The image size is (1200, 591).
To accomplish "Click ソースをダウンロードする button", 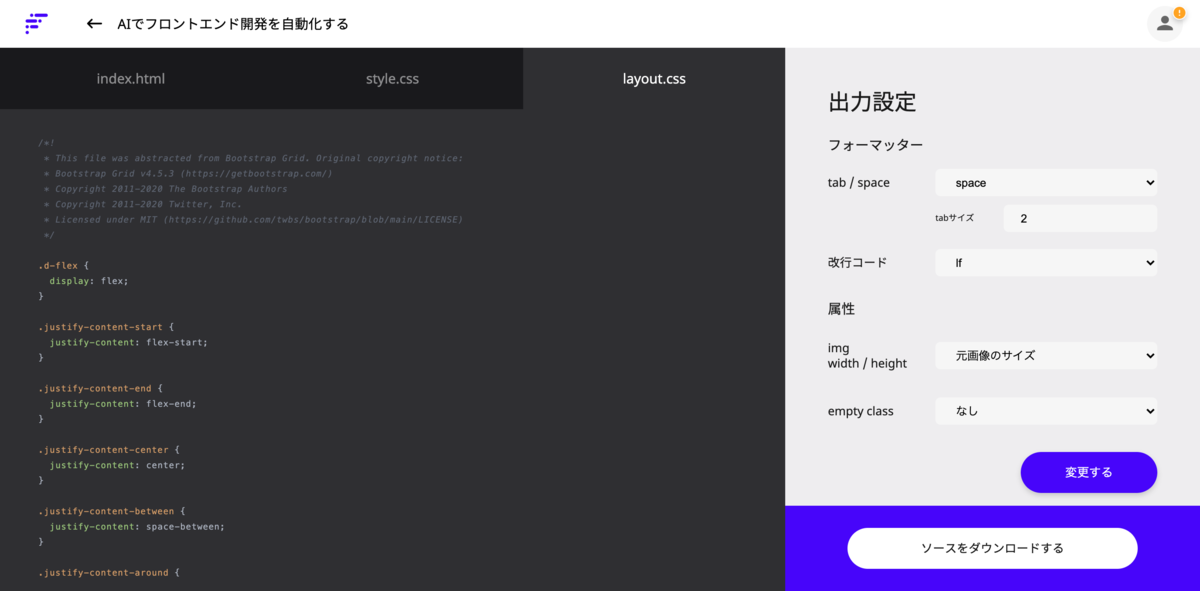I will point(992,548).
